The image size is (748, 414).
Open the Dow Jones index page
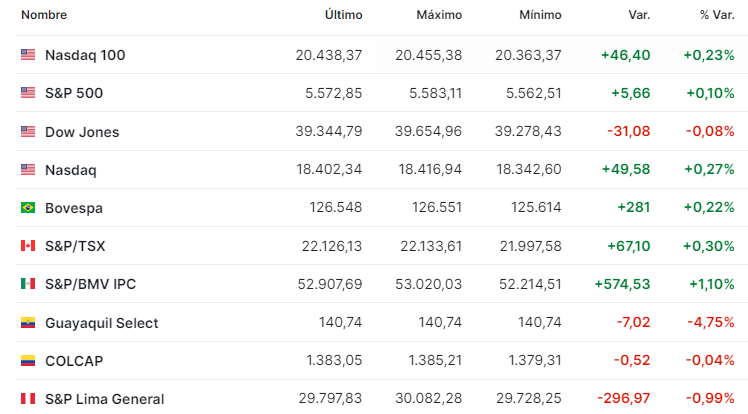click(82, 132)
